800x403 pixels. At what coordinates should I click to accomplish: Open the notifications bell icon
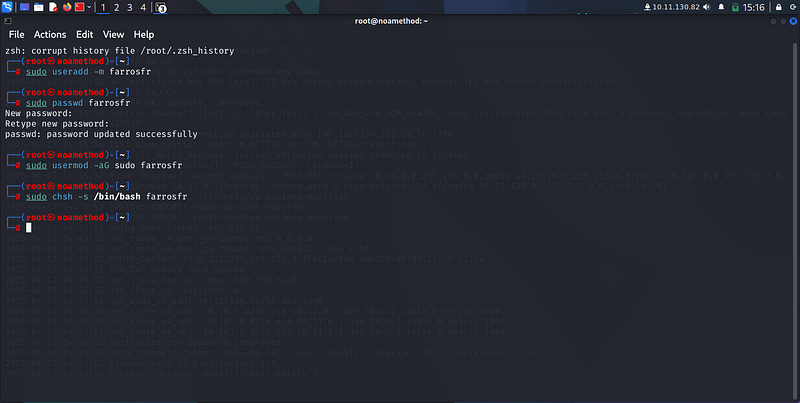click(x=721, y=7)
